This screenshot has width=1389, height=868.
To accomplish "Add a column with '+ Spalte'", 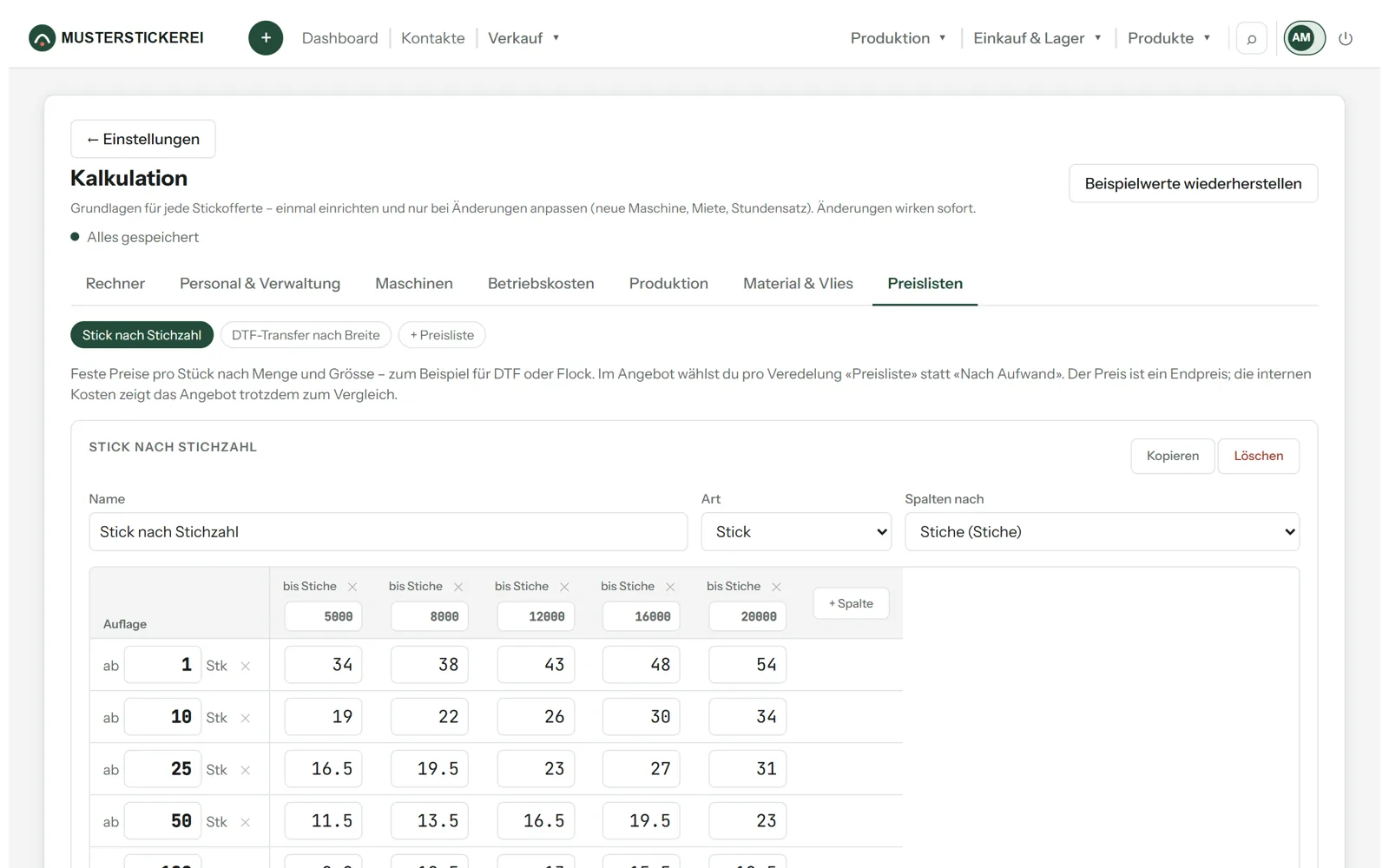I will click(851, 603).
